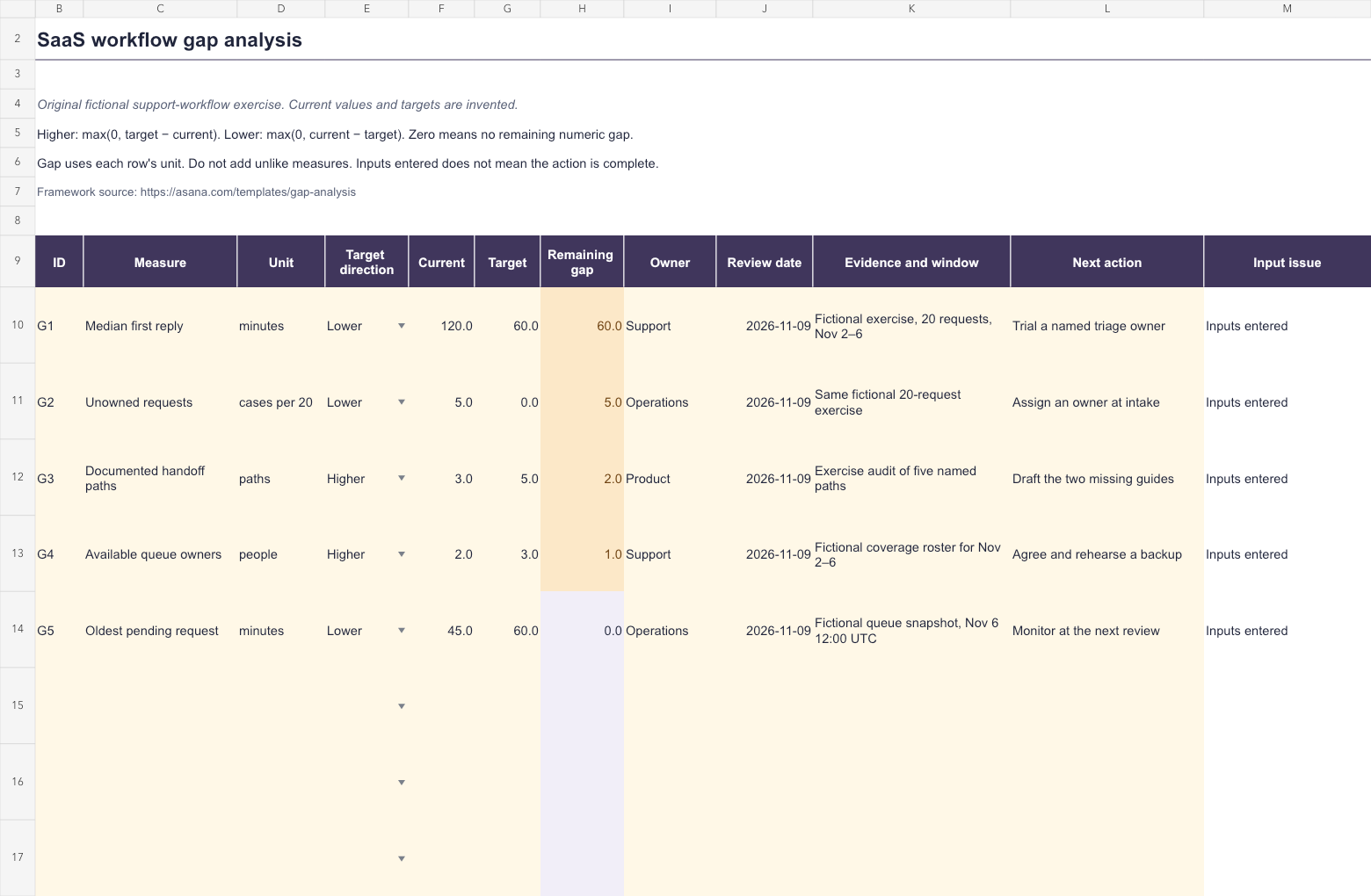Open the empty dropdown arrow in row 15
The width and height of the screenshot is (1371, 896).
402,706
